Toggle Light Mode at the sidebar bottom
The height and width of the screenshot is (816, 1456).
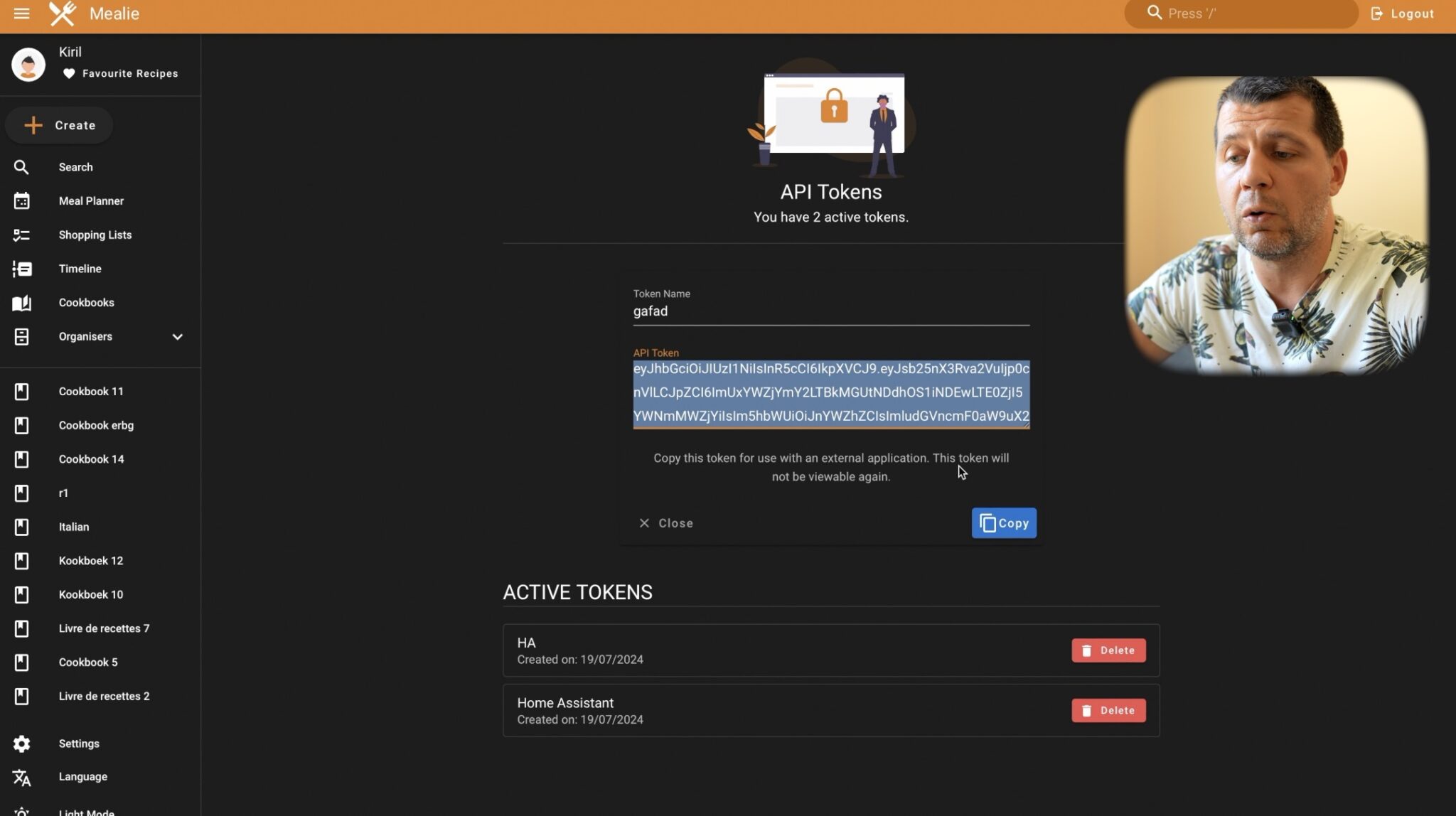coord(22,810)
